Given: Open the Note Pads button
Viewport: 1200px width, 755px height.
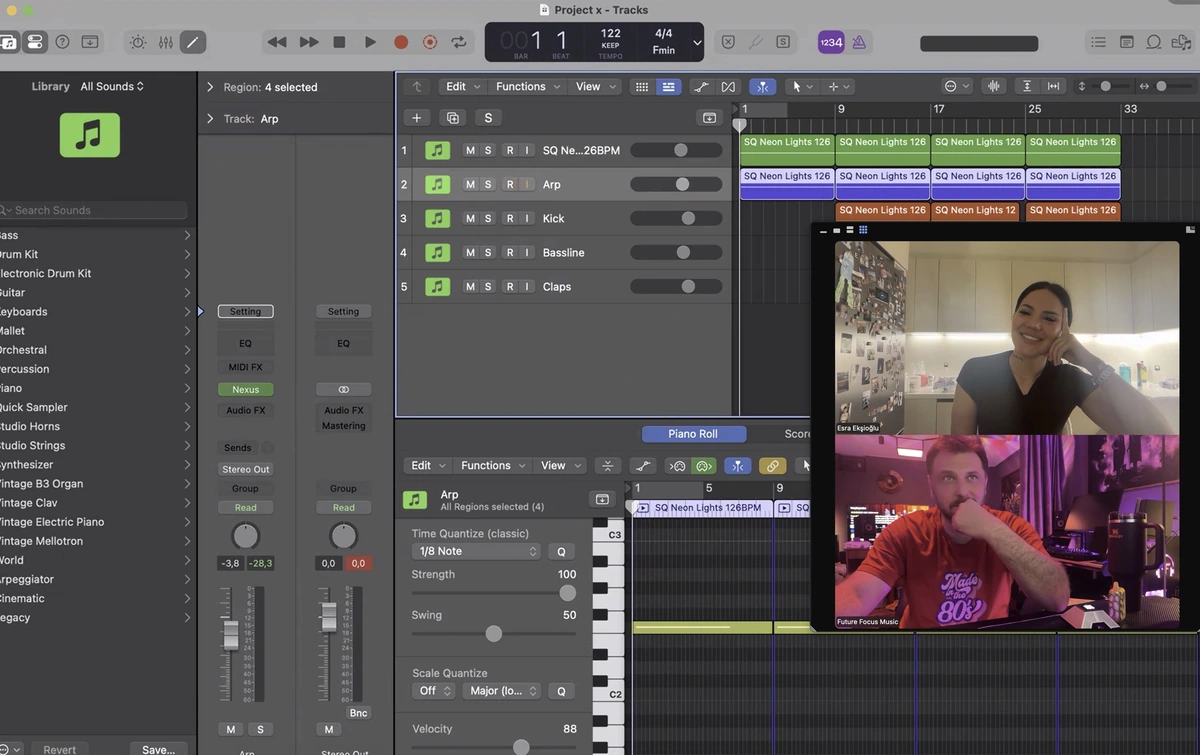Looking at the screenshot, I should pos(1127,42).
